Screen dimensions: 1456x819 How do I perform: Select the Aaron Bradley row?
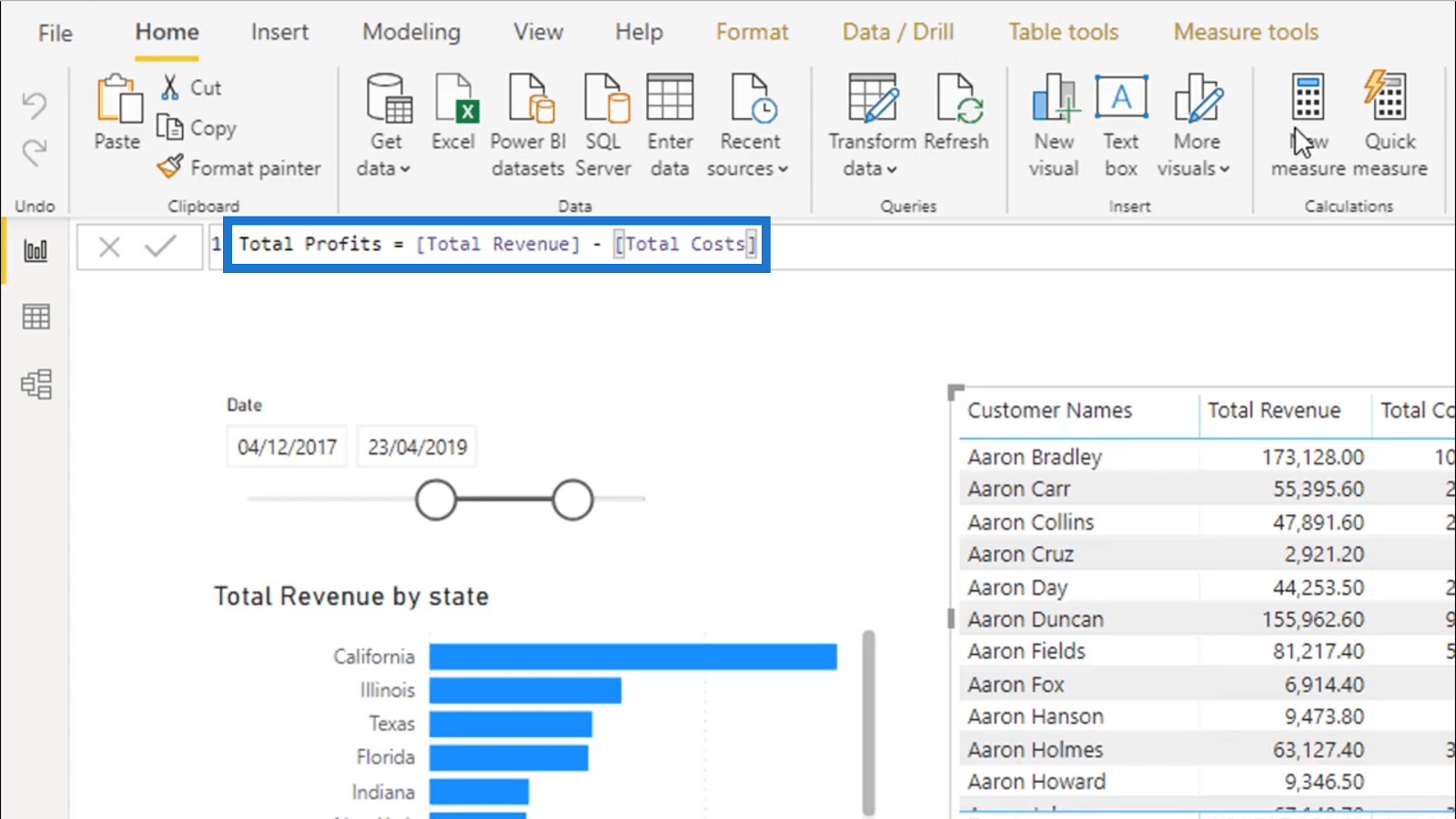pyautogui.click(x=1208, y=457)
